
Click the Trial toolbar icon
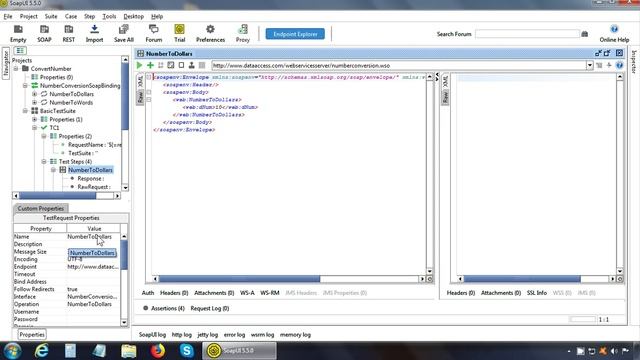pyautogui.click(x=180, y=33)
